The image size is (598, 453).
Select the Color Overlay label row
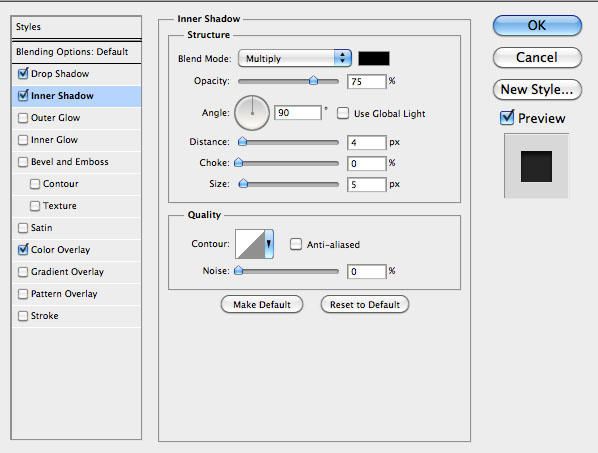[x=76, y=250]
